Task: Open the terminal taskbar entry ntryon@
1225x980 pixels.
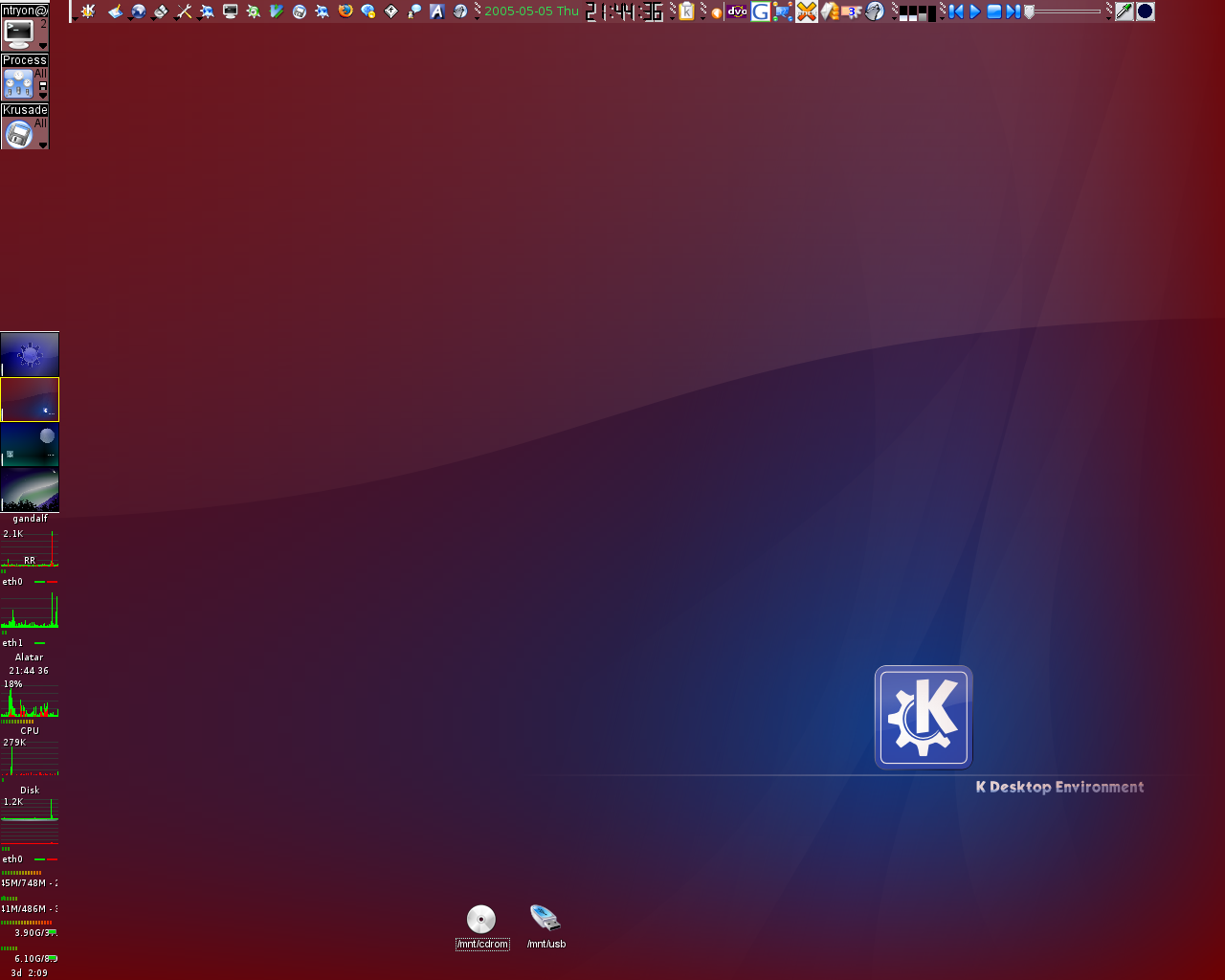Action: 24,27
